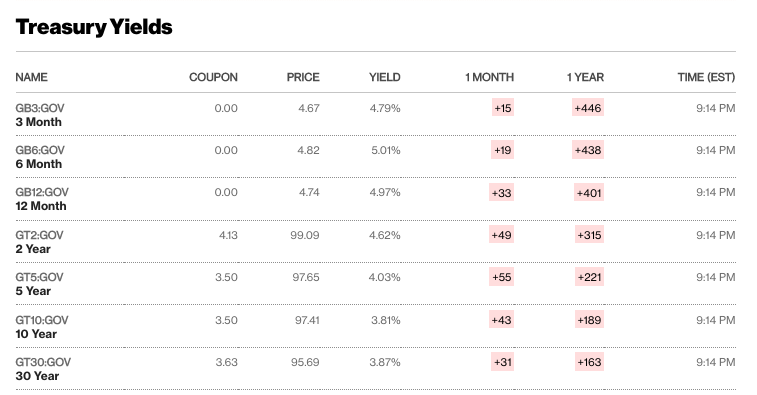Viewport: 757px width, 395px height.
Task: Click the YIELD column header
Action: point(385,77)
